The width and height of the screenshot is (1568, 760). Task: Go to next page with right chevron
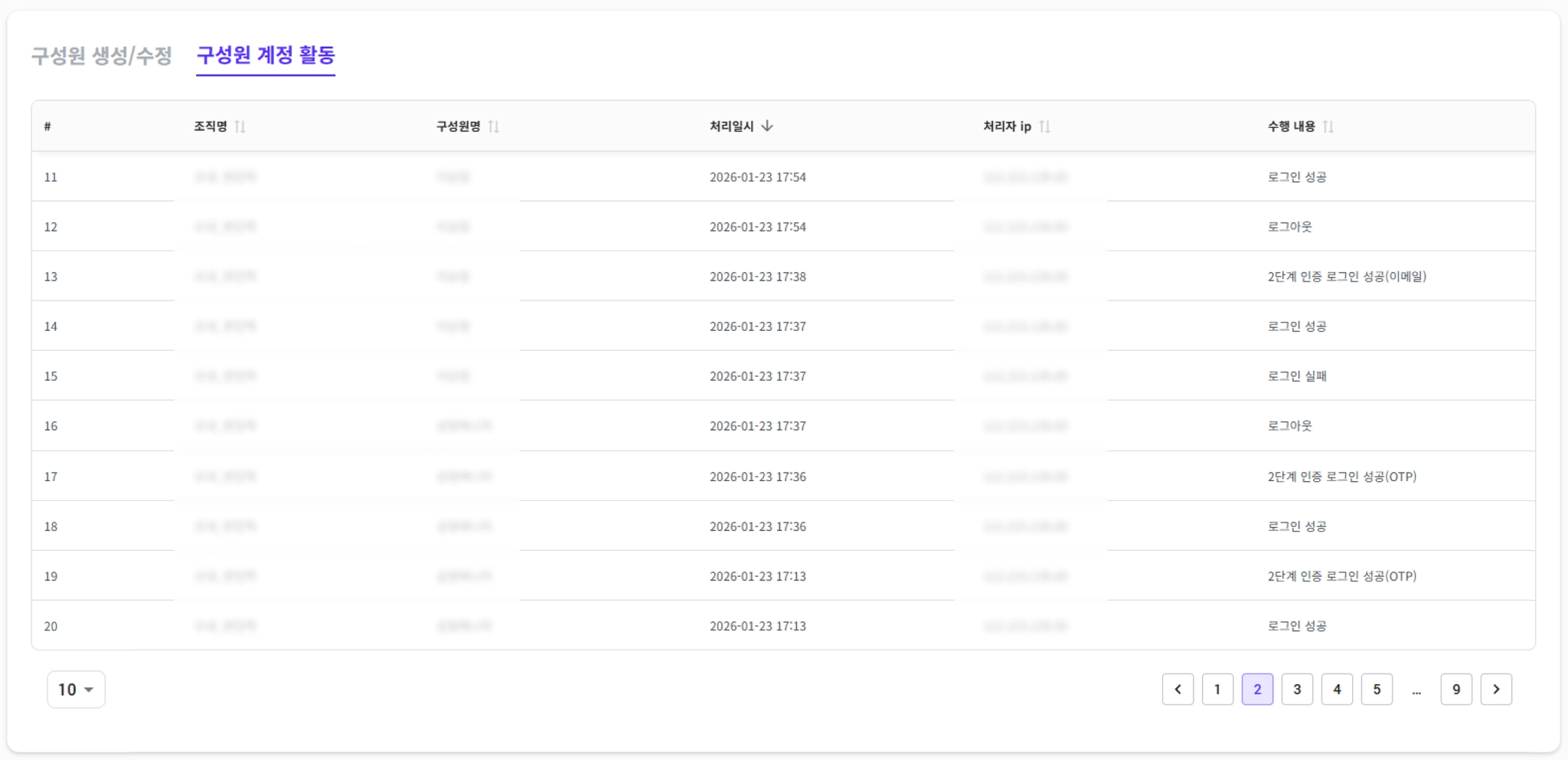(1496, 690)
